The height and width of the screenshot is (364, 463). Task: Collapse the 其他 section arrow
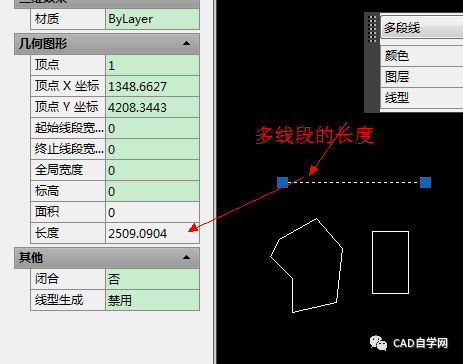pos(187,257)
